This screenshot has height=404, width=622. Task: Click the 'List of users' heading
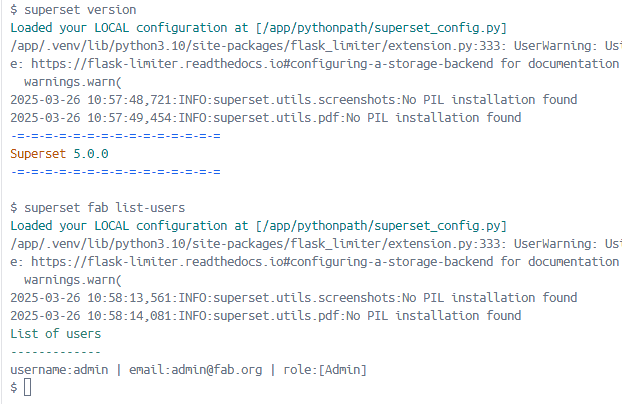(56, 334)
